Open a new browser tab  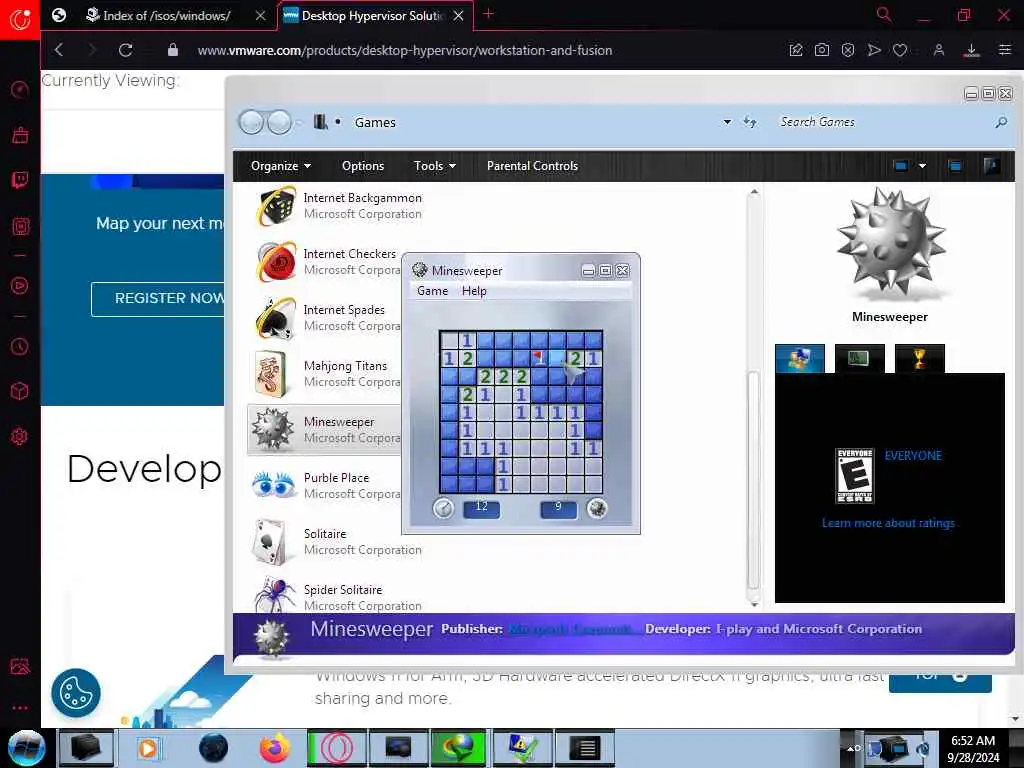488,14
